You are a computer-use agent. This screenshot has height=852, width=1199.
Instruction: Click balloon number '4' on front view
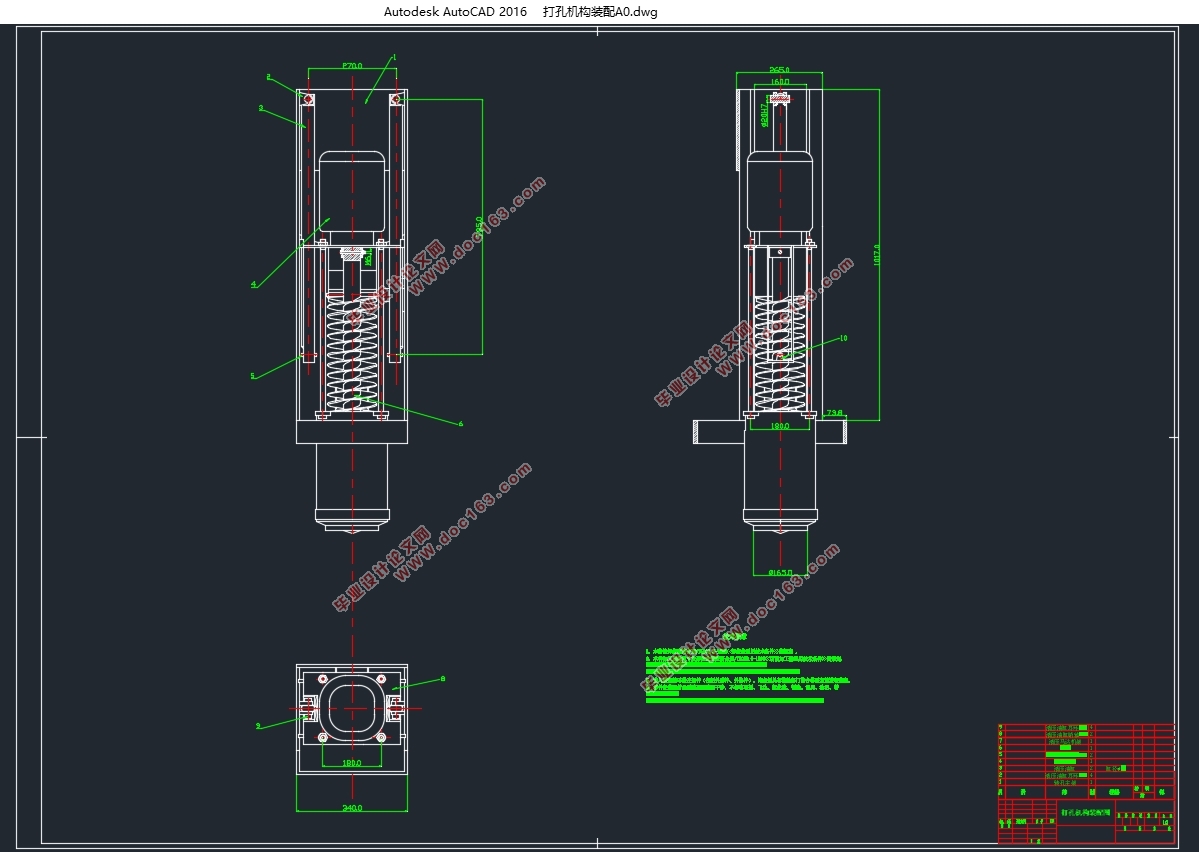(x=254, y=285)
